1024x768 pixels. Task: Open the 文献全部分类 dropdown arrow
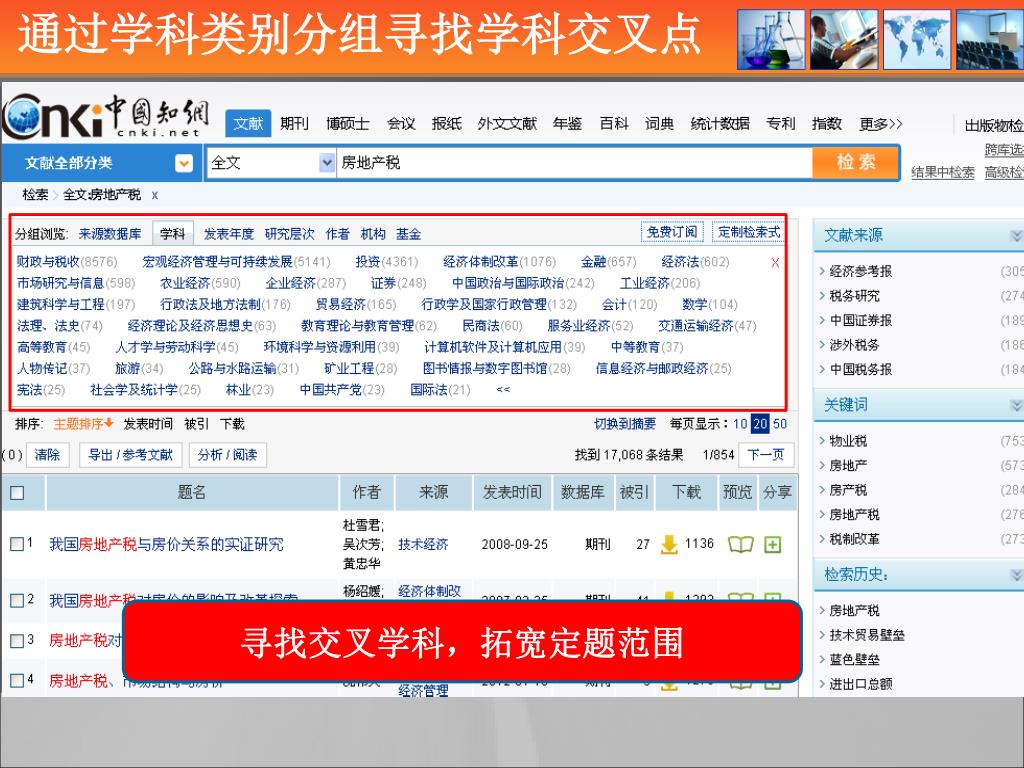[x=184, y=163]
